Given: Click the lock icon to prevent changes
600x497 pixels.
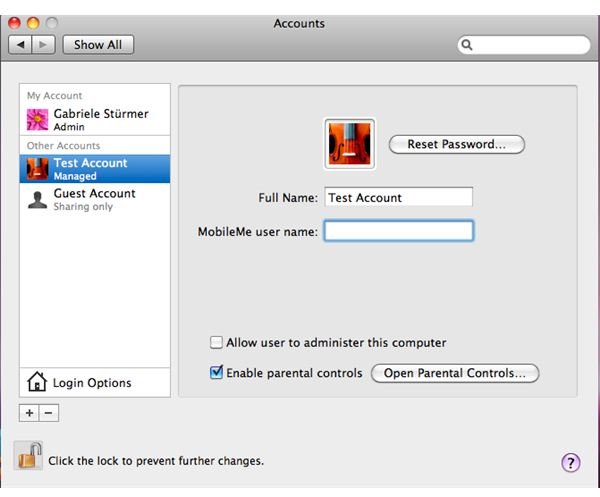Looking at the screenshot, I should (x=28, y=455).
